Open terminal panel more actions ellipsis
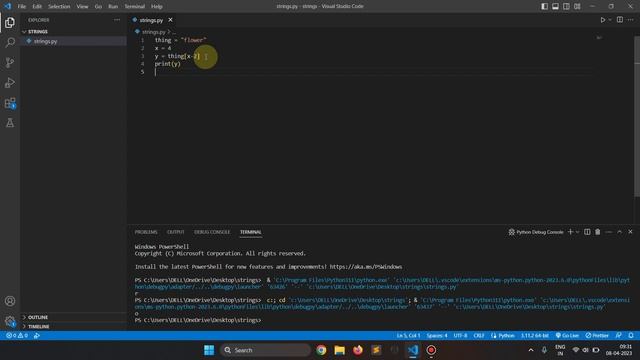This screenshot has height=360, width=640. [x=609, y=232]
